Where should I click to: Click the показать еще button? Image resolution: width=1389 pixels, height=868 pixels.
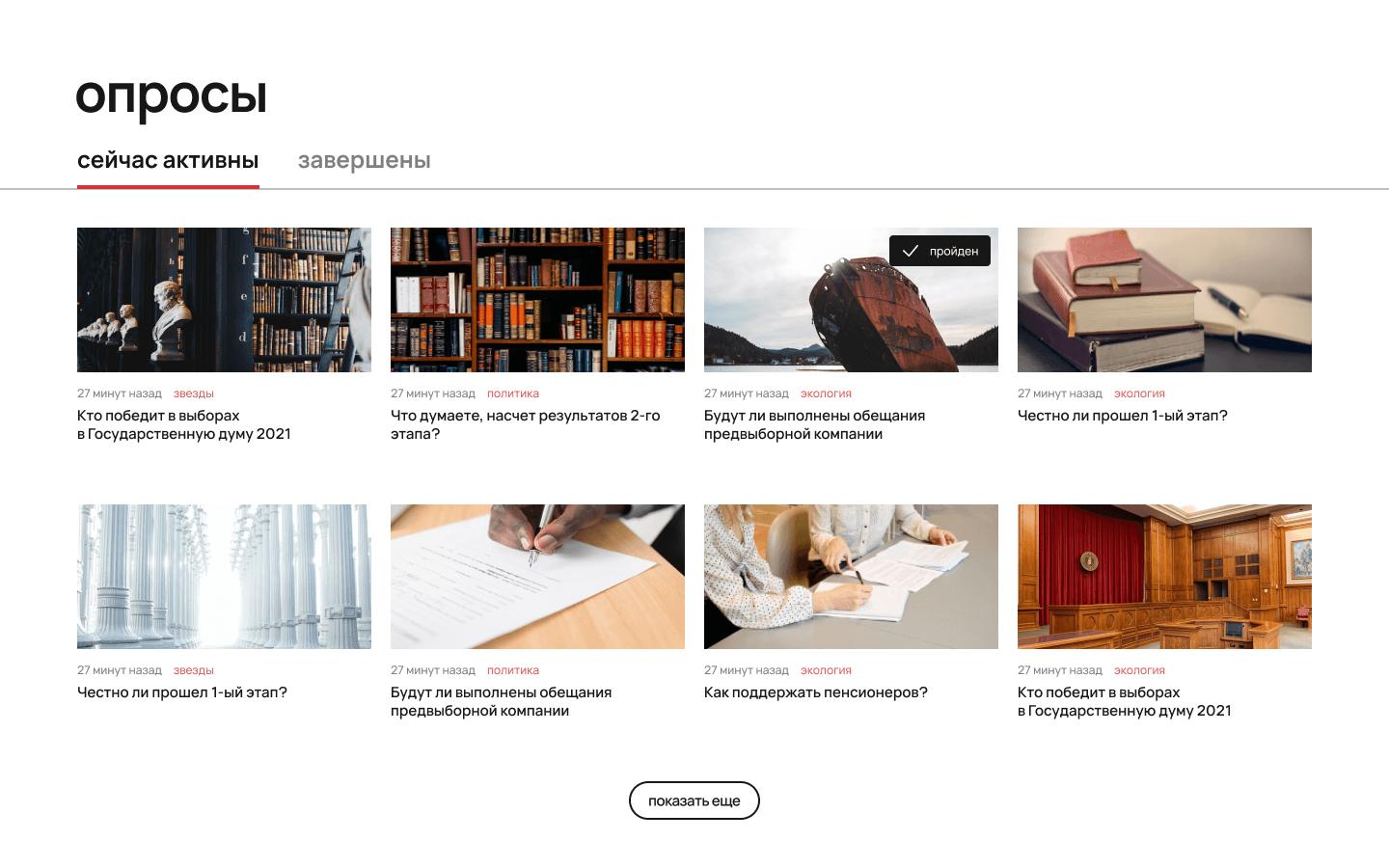coord(694,800)
